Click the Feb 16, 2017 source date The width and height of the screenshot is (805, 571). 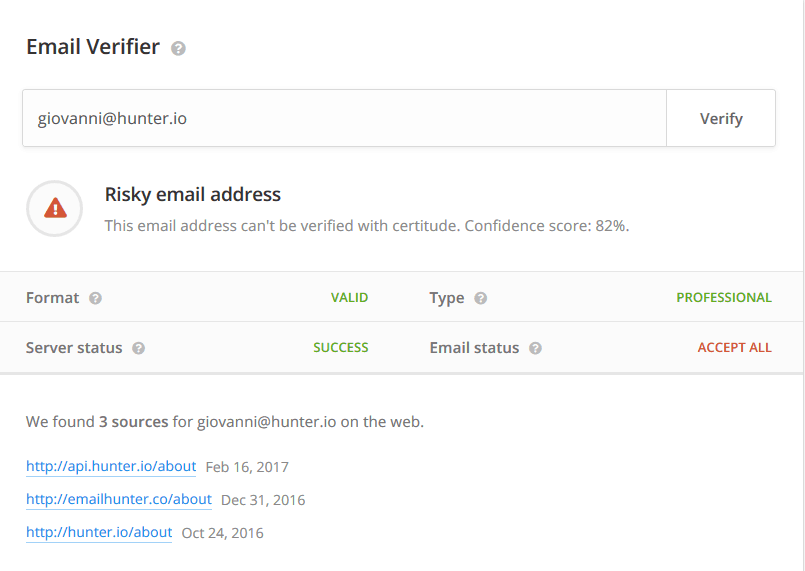tap(247, 467)
